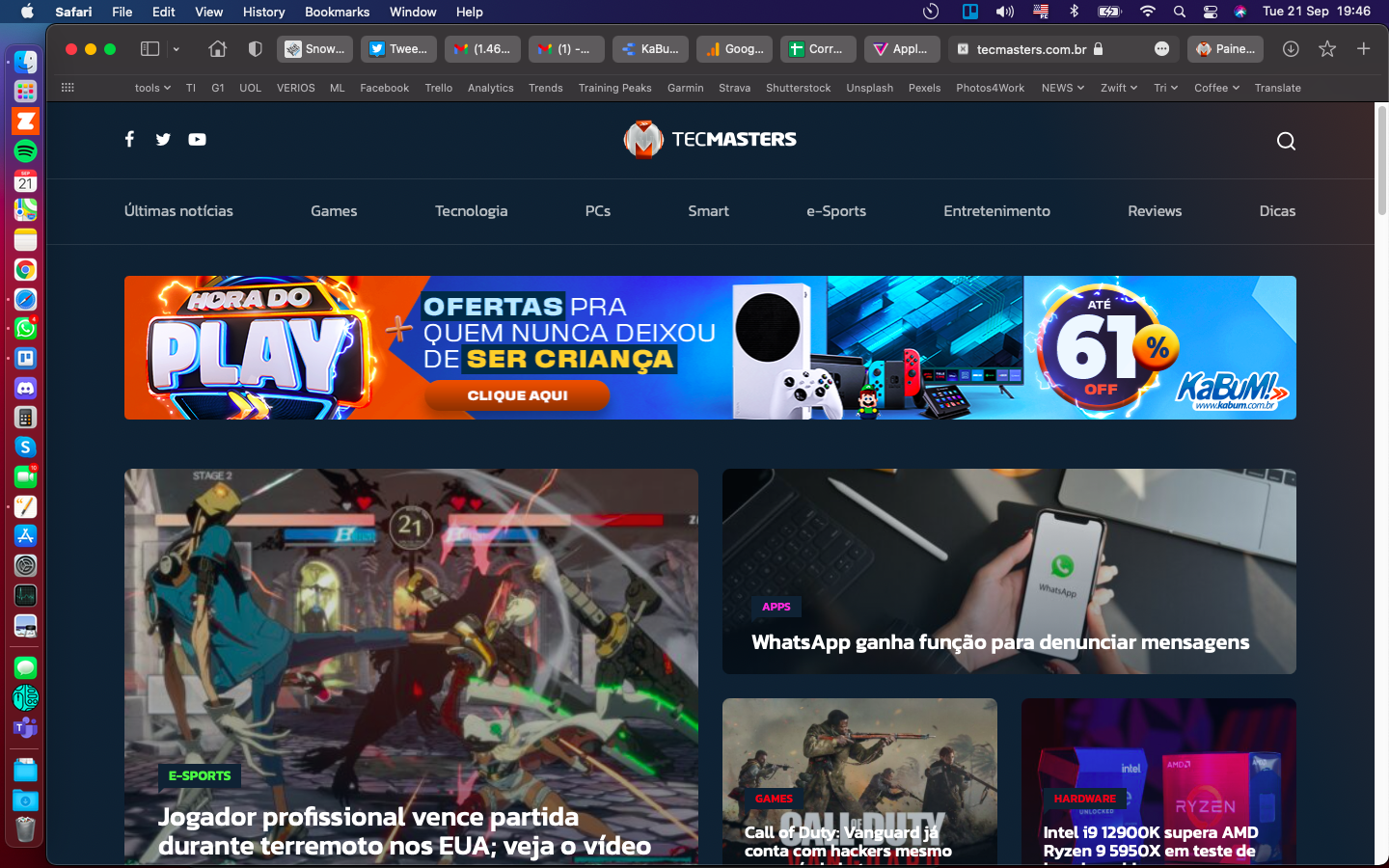Open the Games navigation category

[x=334, y=211]
